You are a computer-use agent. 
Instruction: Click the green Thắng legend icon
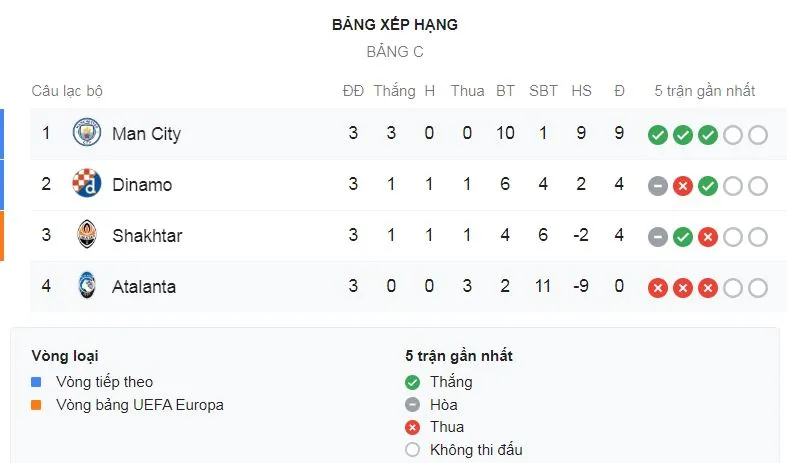point(412,382)
